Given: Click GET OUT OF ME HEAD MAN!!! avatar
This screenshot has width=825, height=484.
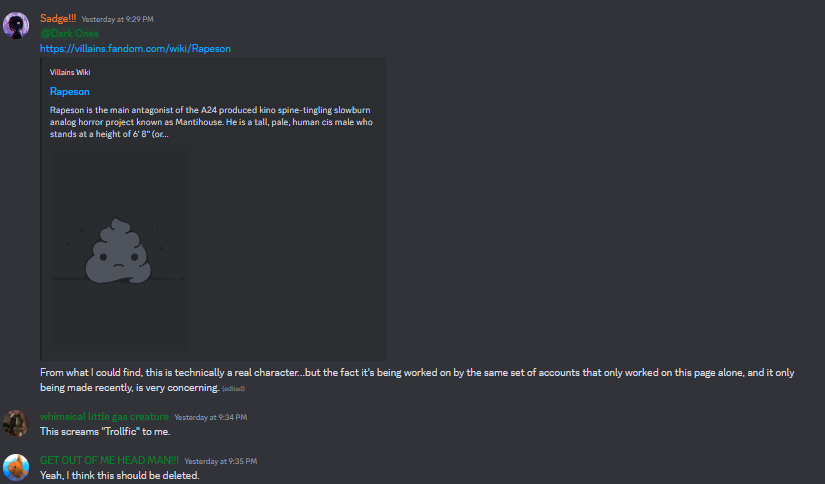Looking at the screenshot, I should 16,467.
